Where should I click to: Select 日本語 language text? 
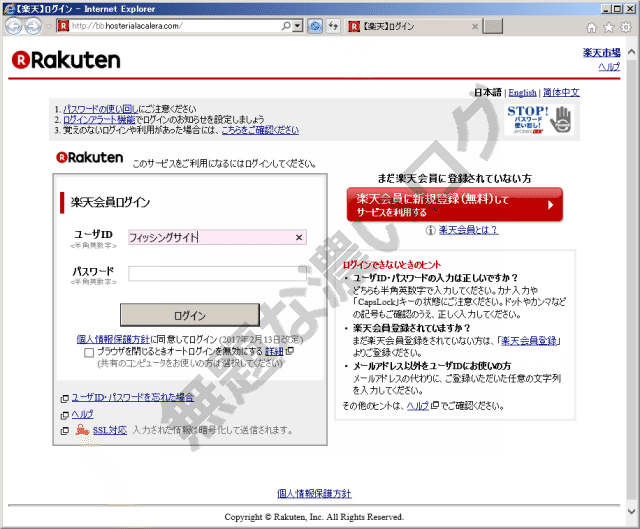coord(488,93)
